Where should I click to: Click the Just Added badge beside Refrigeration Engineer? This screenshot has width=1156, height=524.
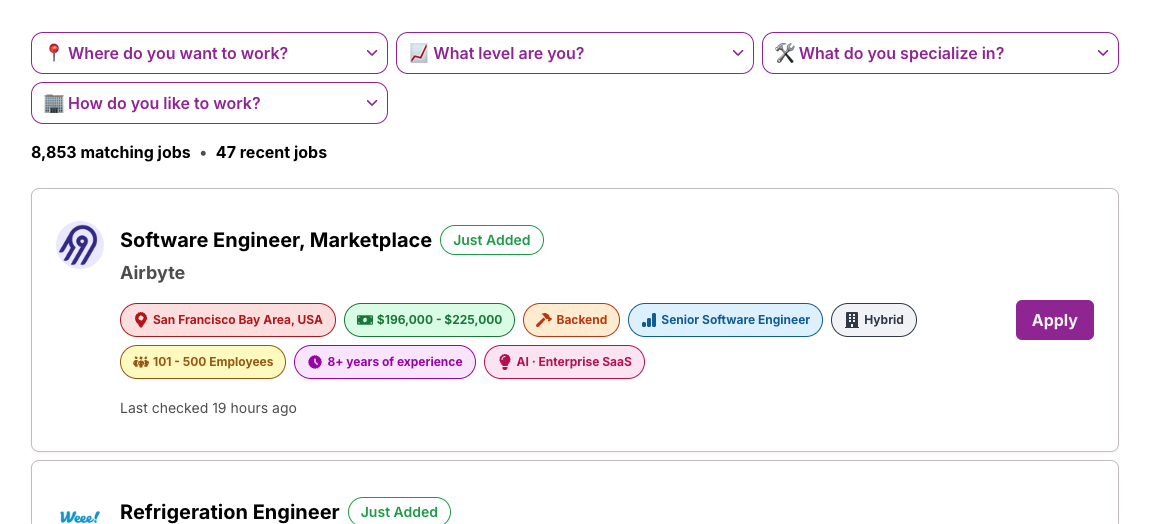tap(399, 511)
